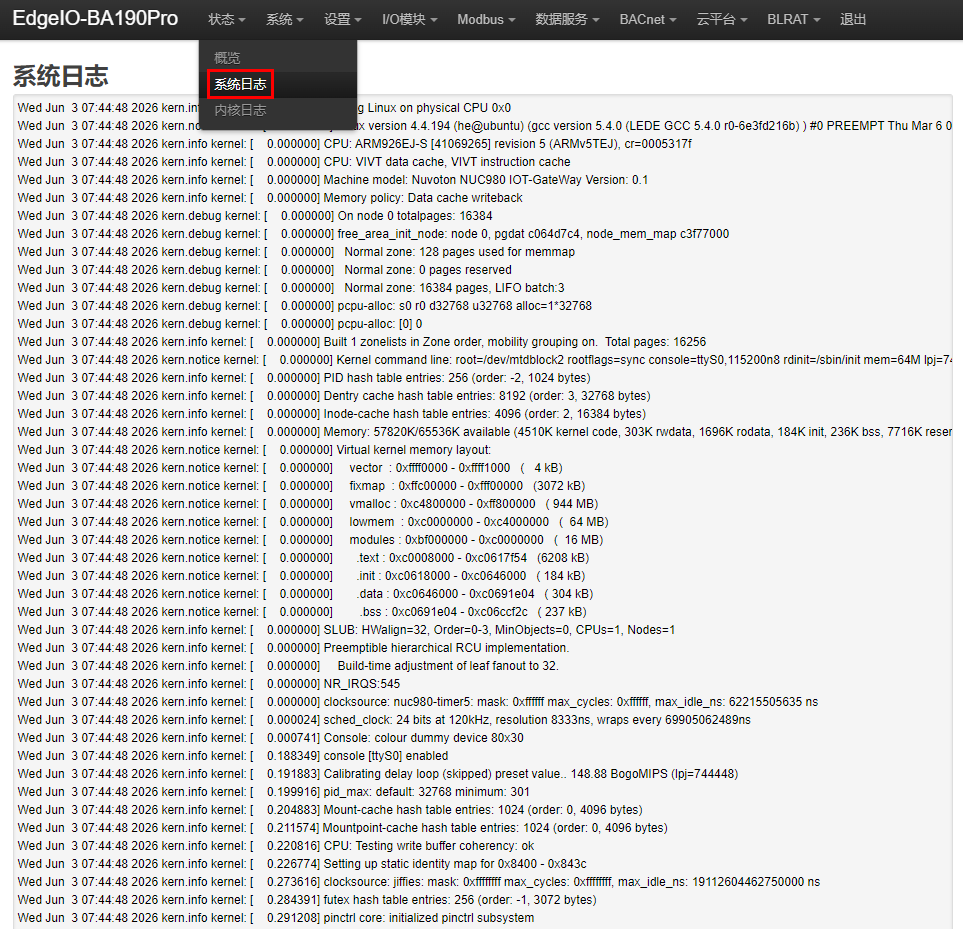Select the 'PID hash table entries: 256' line
The image size is (963, 929).
click(x=304, y=378)
